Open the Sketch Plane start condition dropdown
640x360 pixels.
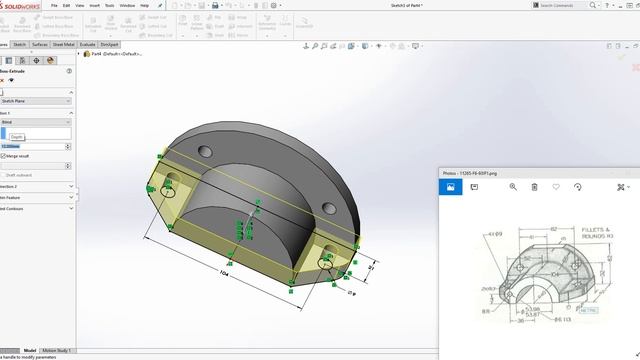pyautogui.click(x=36, y=101)
